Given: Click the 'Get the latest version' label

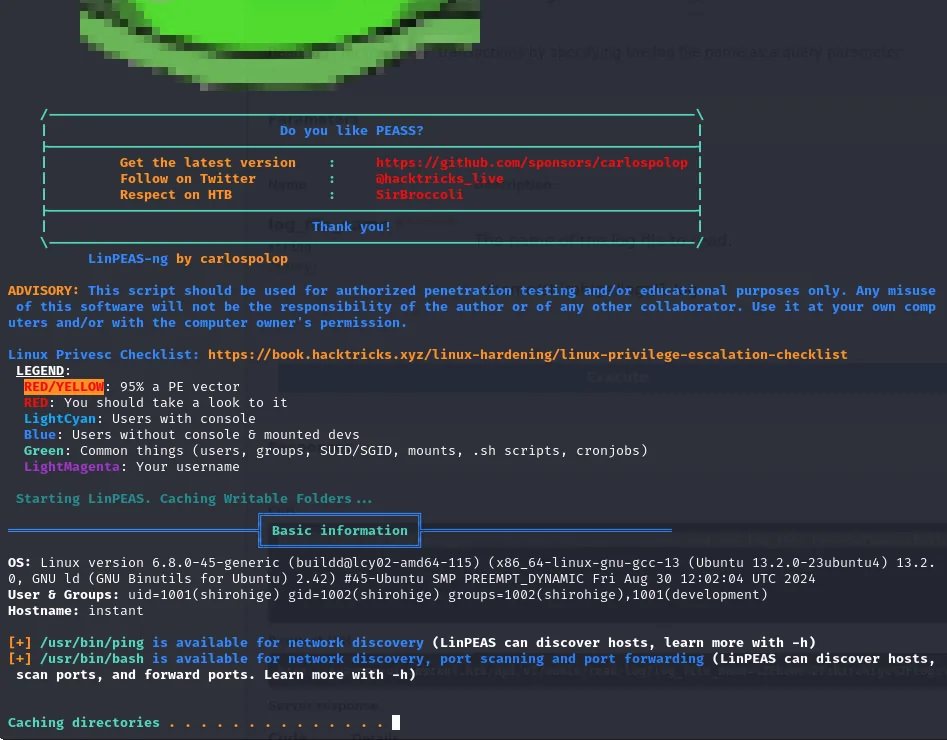Looking at the screenshot, I should tap(208, 162).
